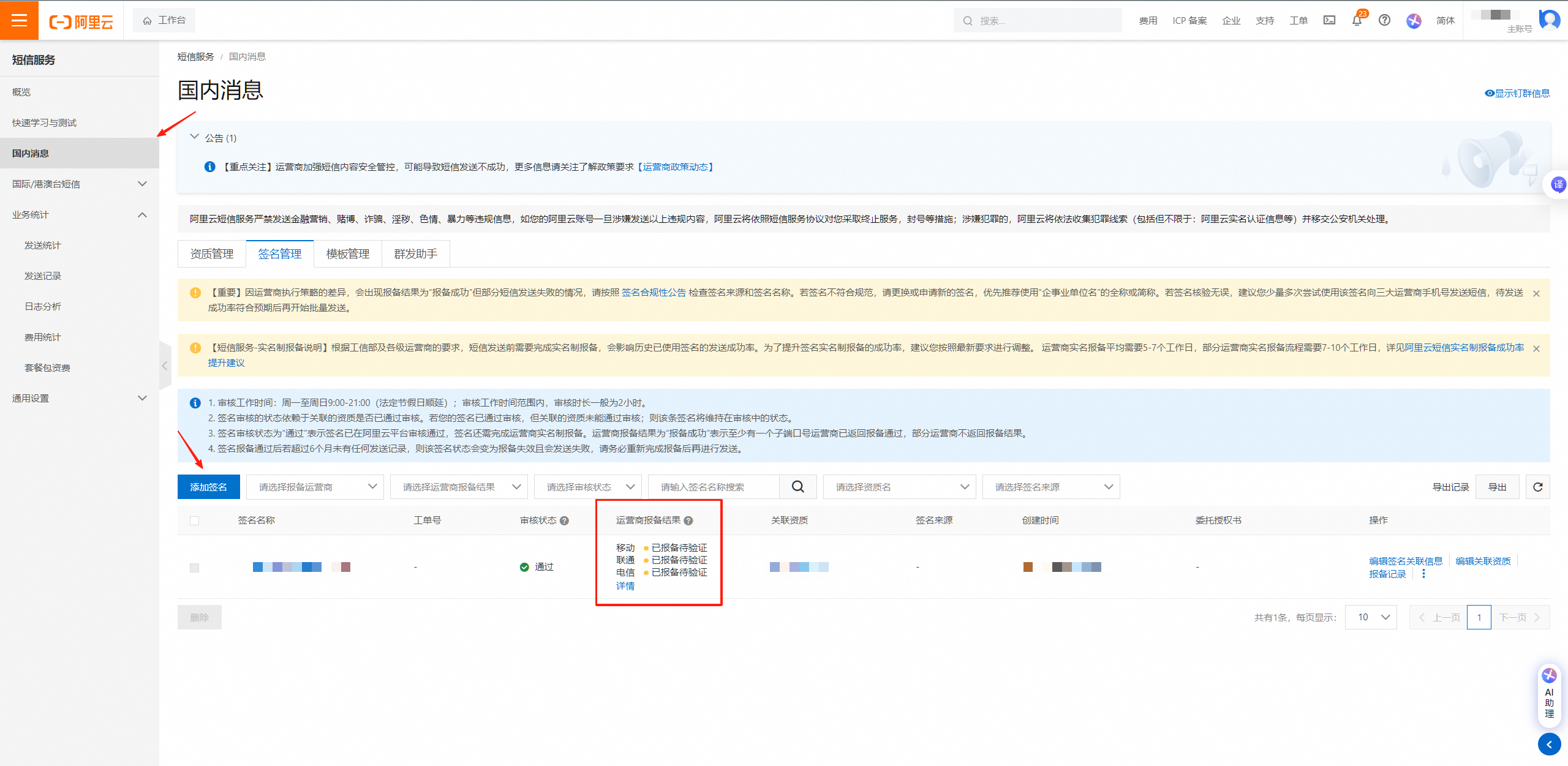The width and height of the screenshot is (1568, 766).
Task: Open the floating translate widget
Action: click(x=1558, y=184)
